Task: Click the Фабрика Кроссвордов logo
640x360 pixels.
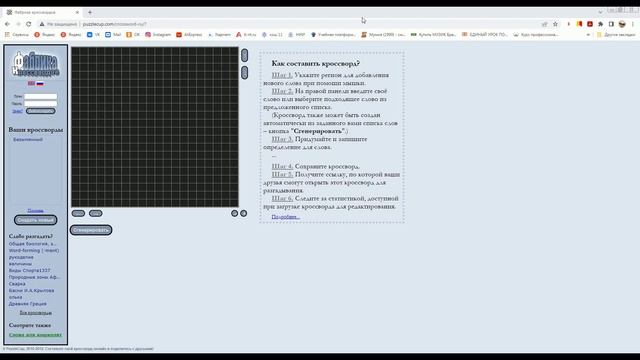Action: point(36,64)
